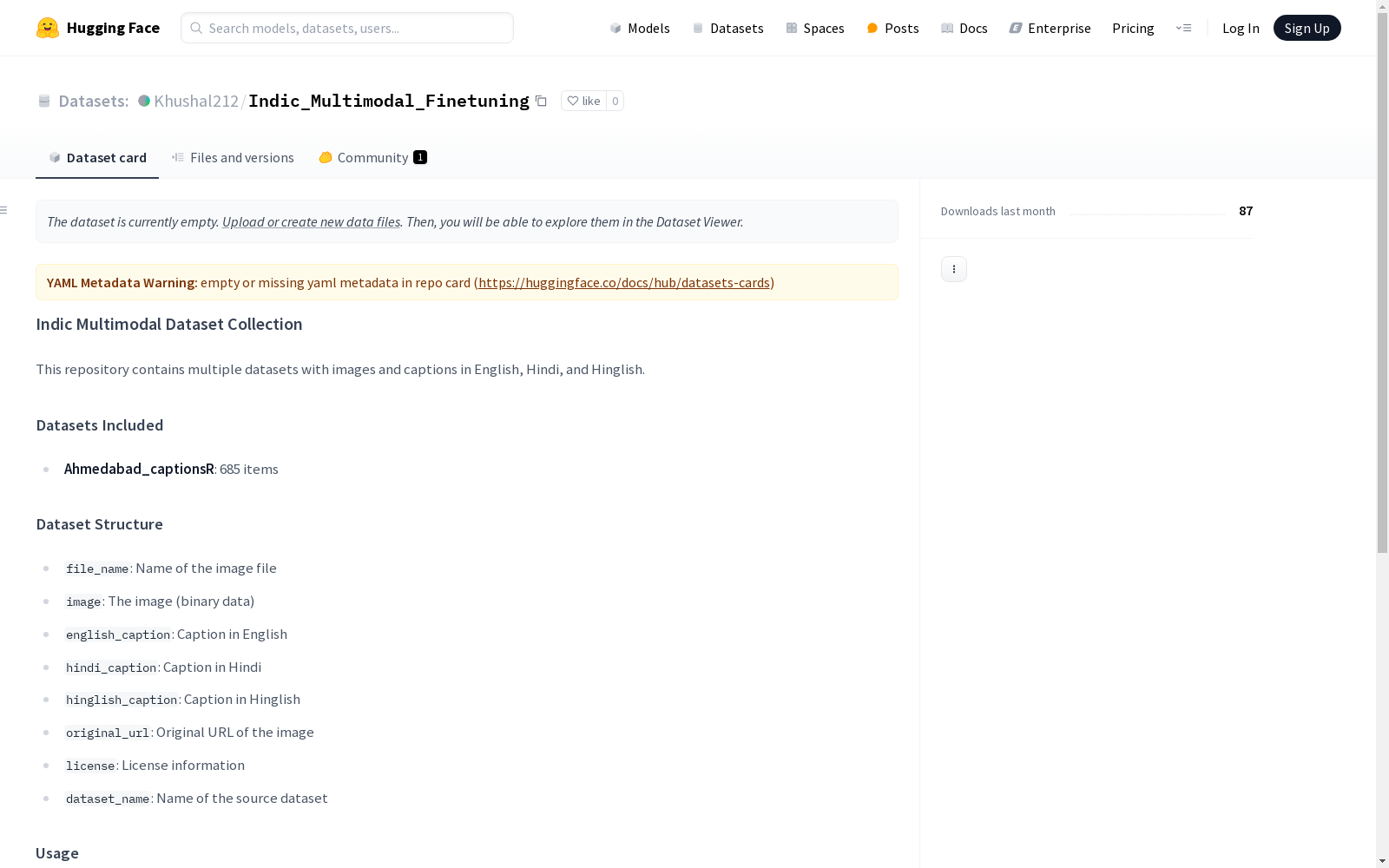Open Spaces in the top navigation

tap(815, 28)
